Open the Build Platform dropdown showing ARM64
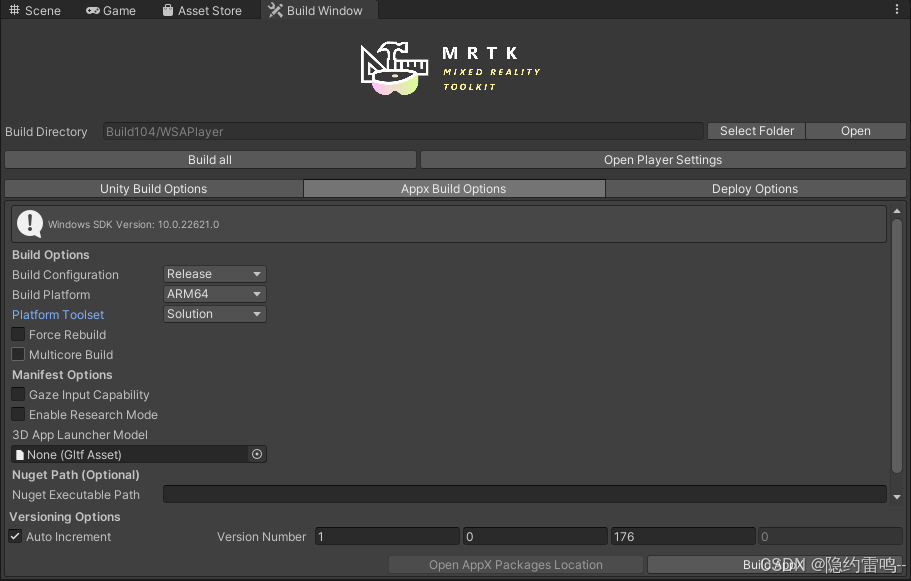911x581 pixels. coord(214,294)
